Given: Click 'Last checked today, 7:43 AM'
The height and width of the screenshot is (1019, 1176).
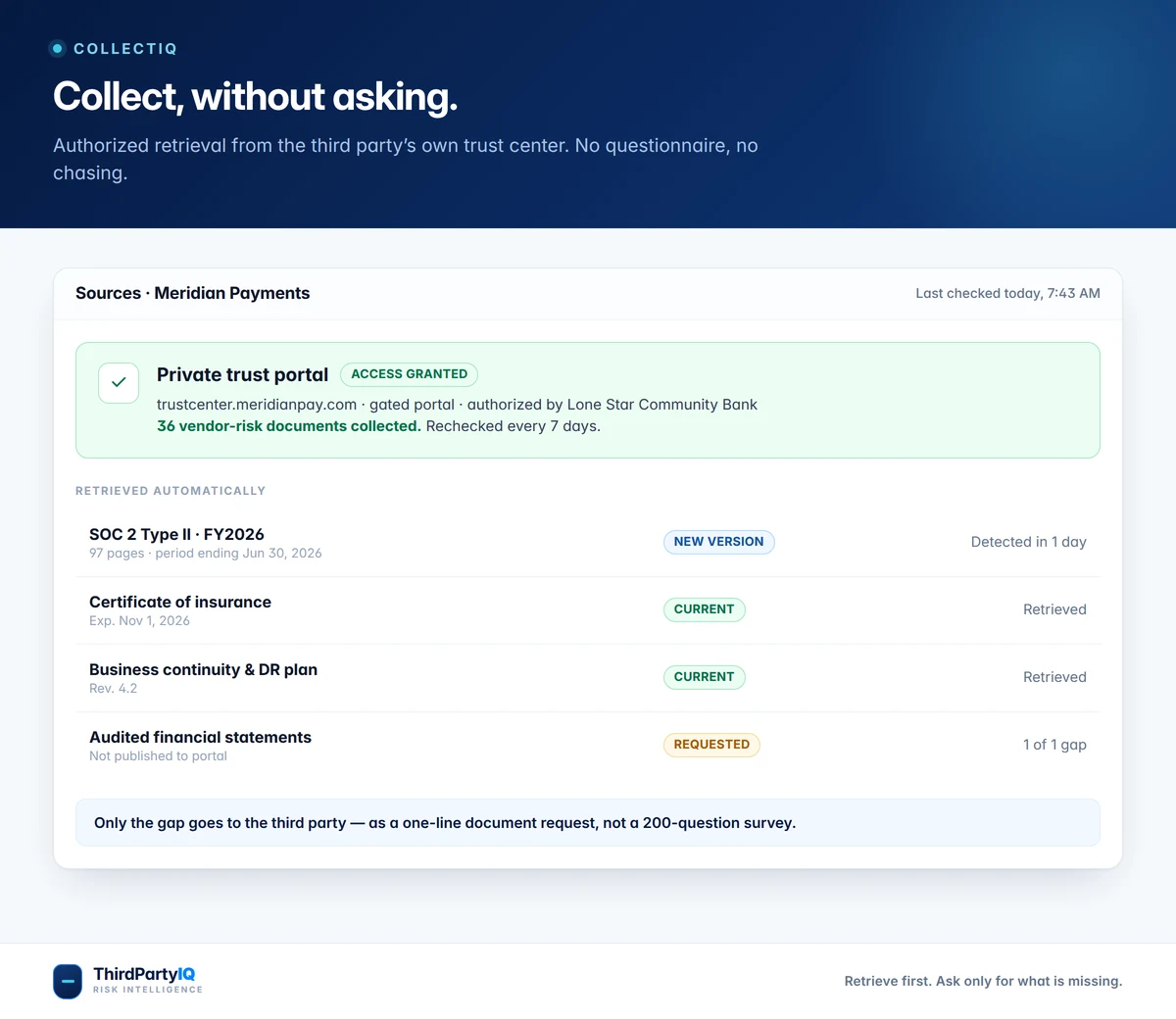Looking at the screenshot, I should coord(1007,293).
